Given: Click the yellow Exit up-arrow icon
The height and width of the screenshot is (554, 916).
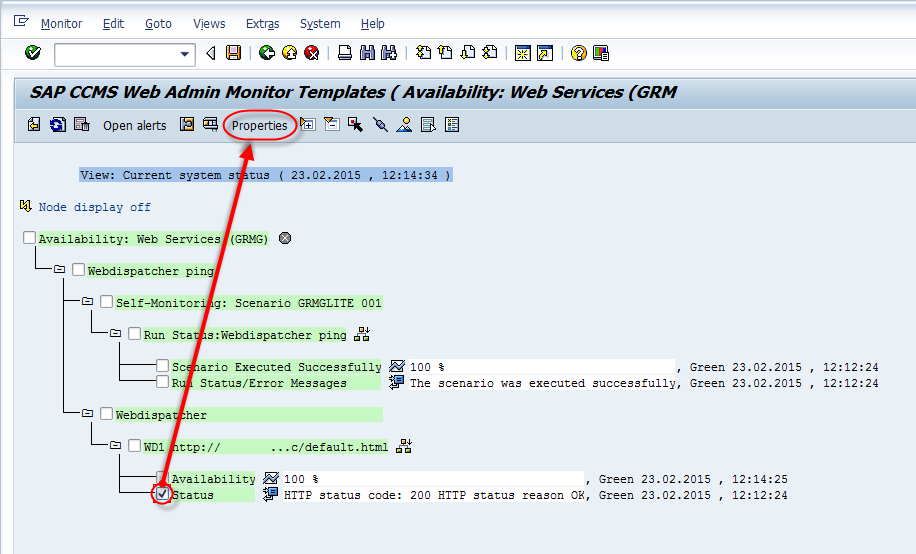Looking at the screenshot, I should click(x=289, y=53).
